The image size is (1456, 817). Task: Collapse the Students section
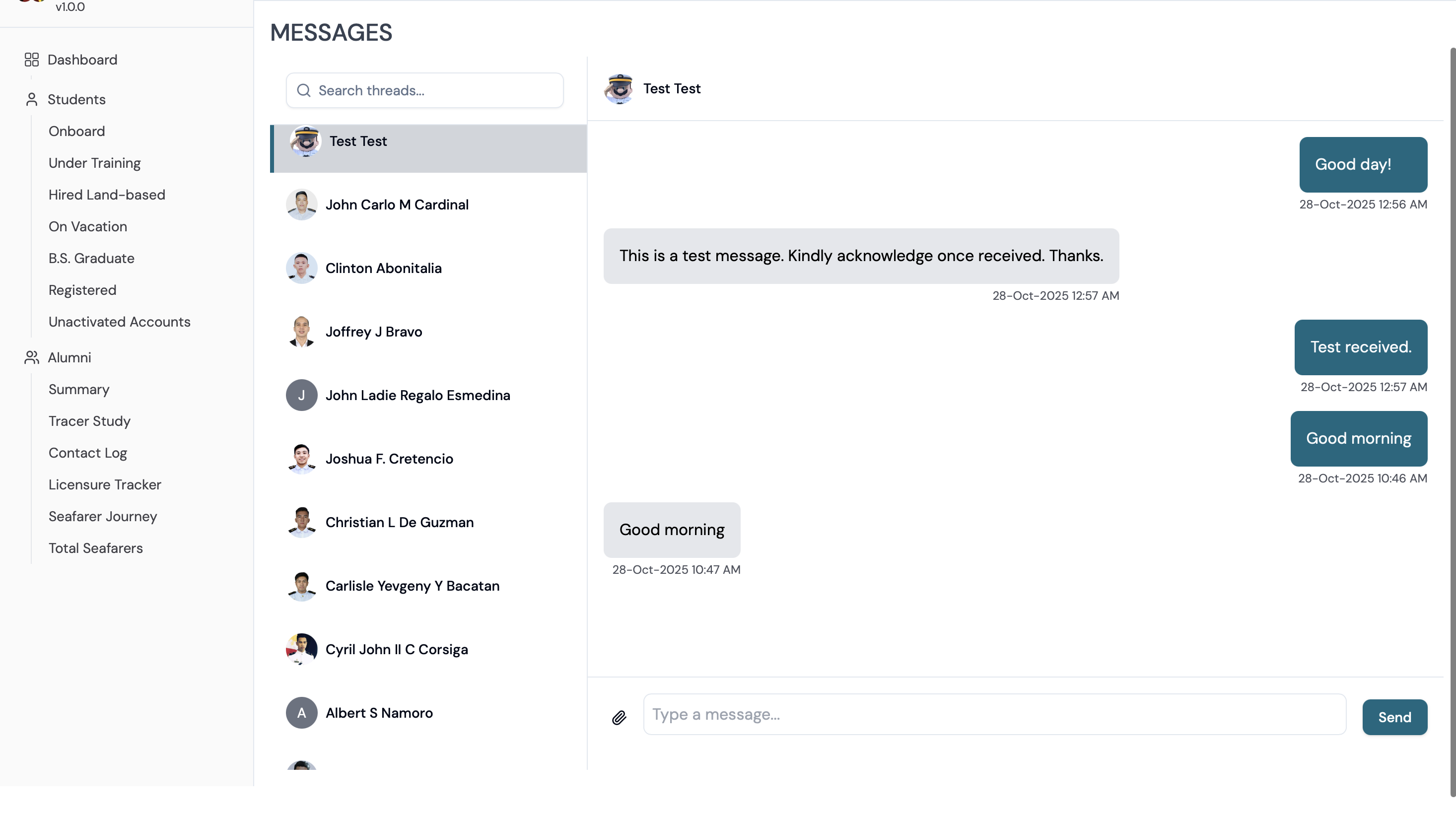[76, 99]
